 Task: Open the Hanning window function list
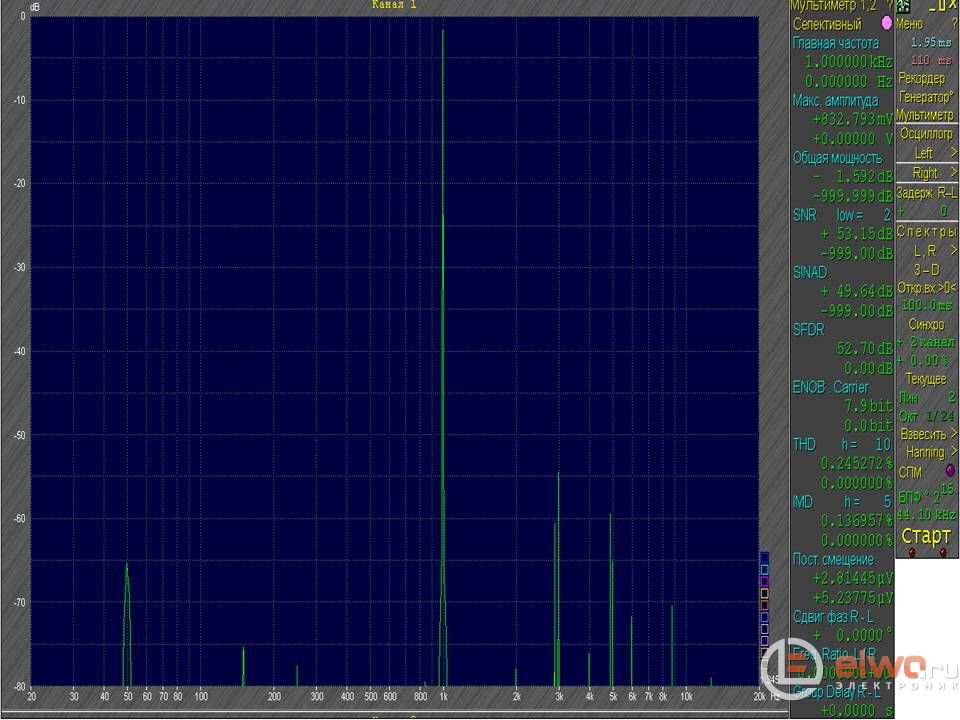coord(927,452)
